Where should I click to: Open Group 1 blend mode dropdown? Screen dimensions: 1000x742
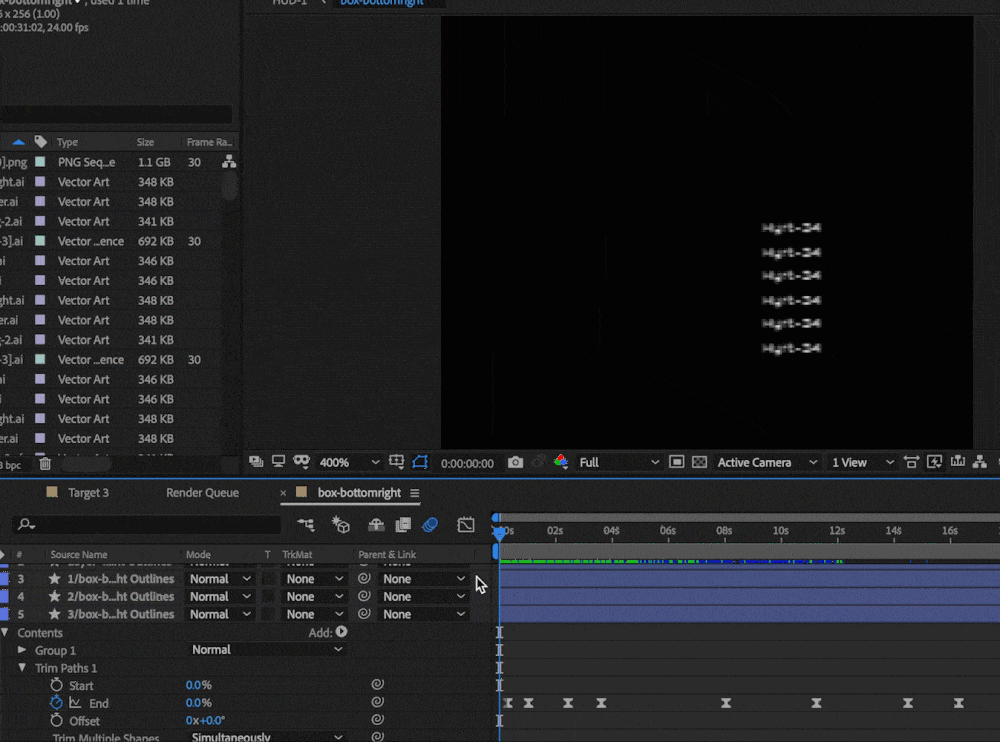coord(267,649)
